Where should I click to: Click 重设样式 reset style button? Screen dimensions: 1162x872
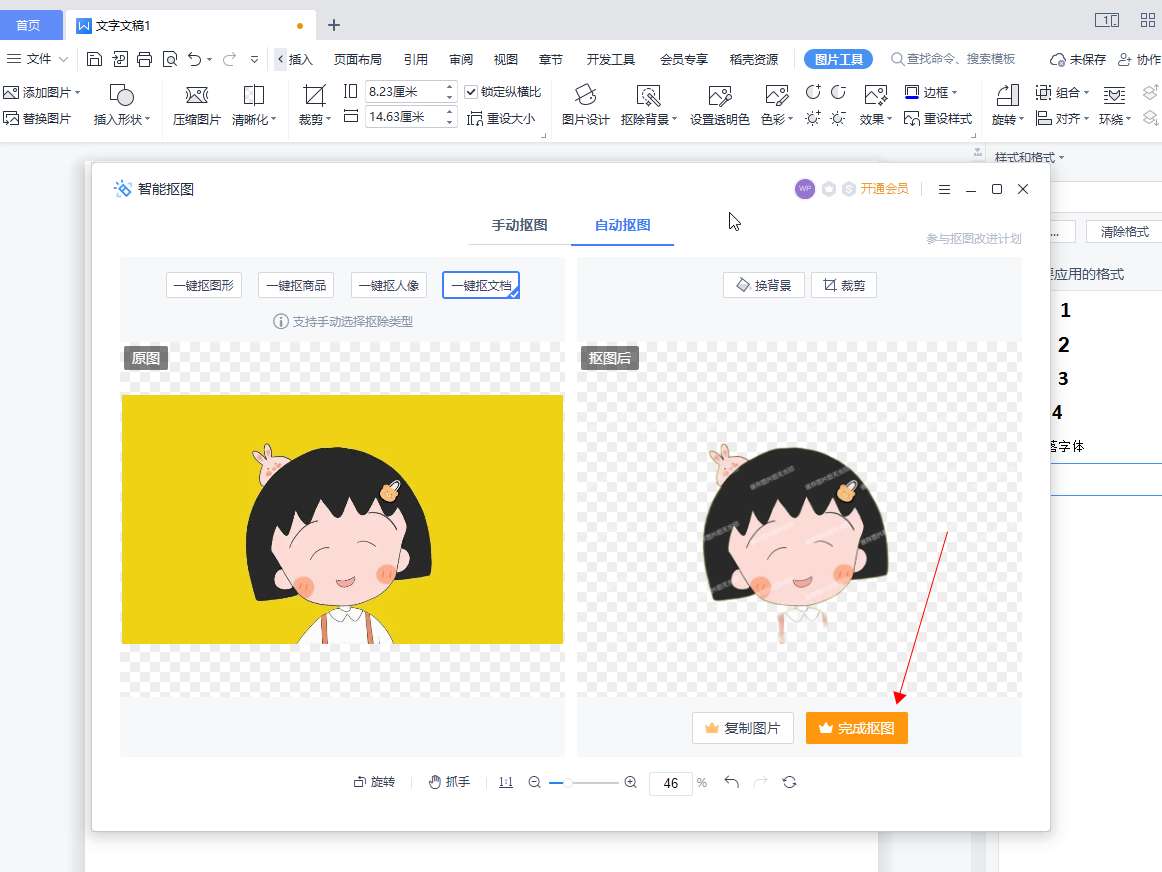pyautogui.click(x=937, y=119)
